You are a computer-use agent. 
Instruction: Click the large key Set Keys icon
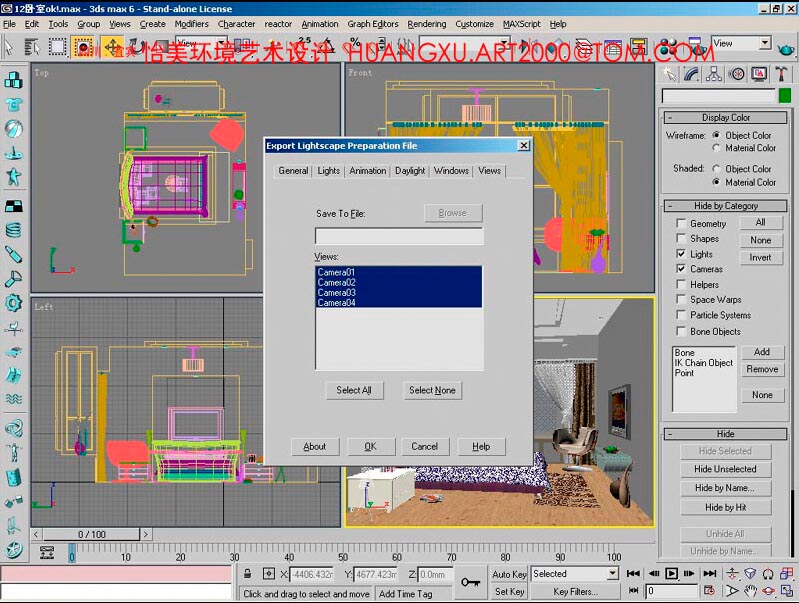(470, 582)
